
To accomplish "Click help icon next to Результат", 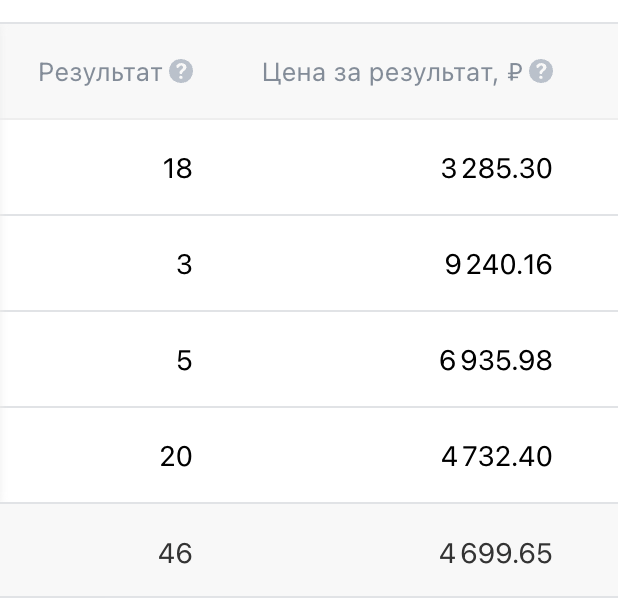I will [x=181, y=72].
